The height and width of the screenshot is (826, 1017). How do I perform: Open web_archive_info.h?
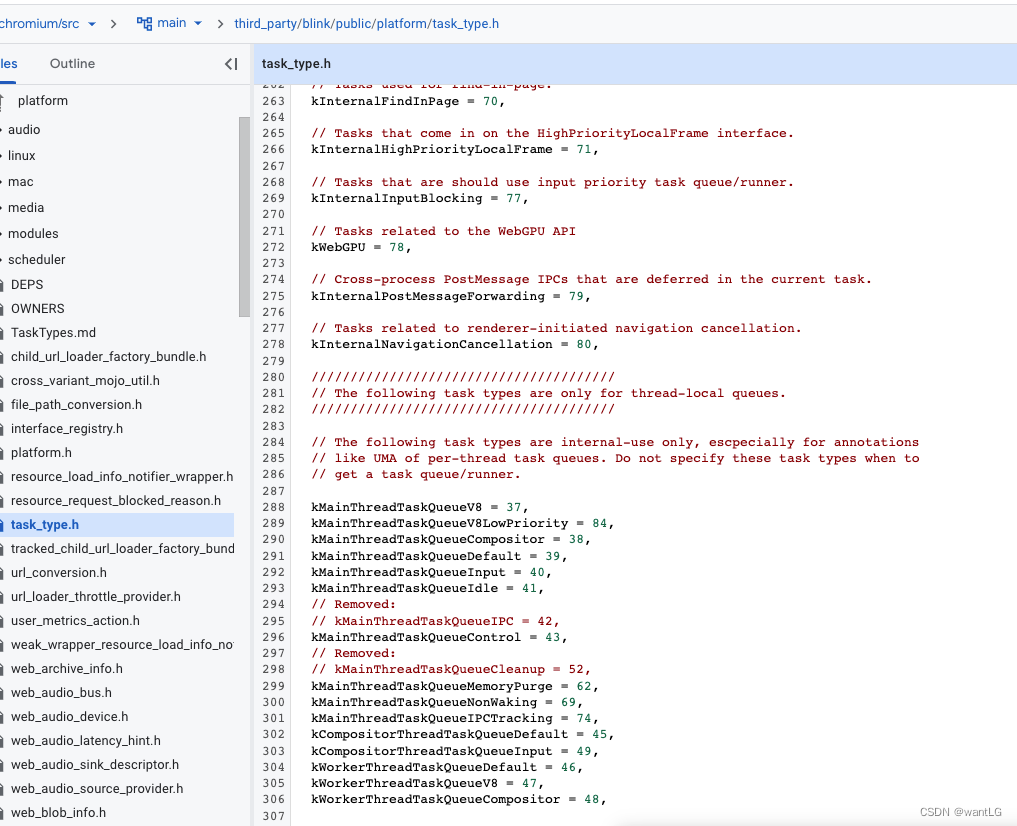coord(67,668)
